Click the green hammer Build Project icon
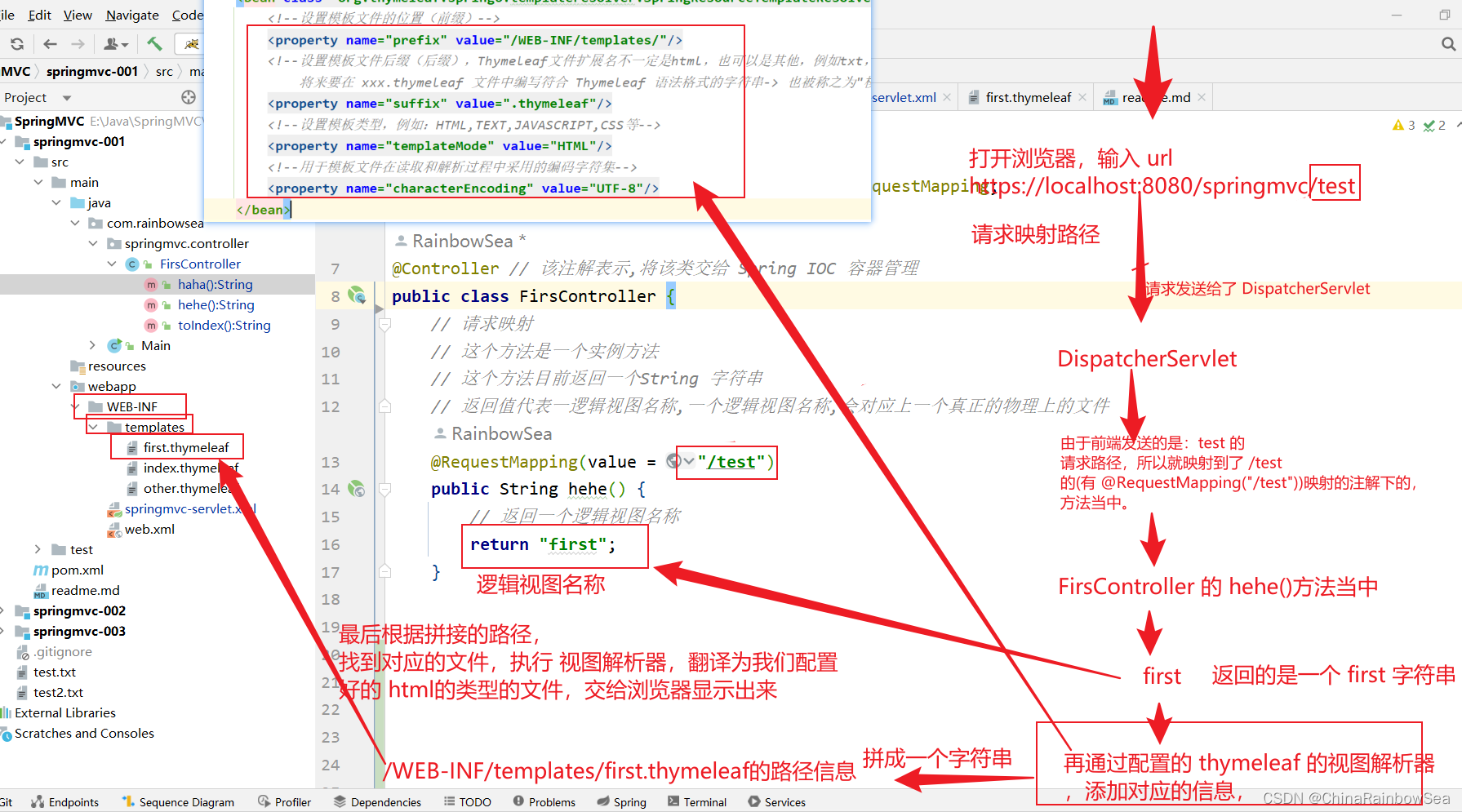Screen dimensions: 1462x812 coord(154,44)
